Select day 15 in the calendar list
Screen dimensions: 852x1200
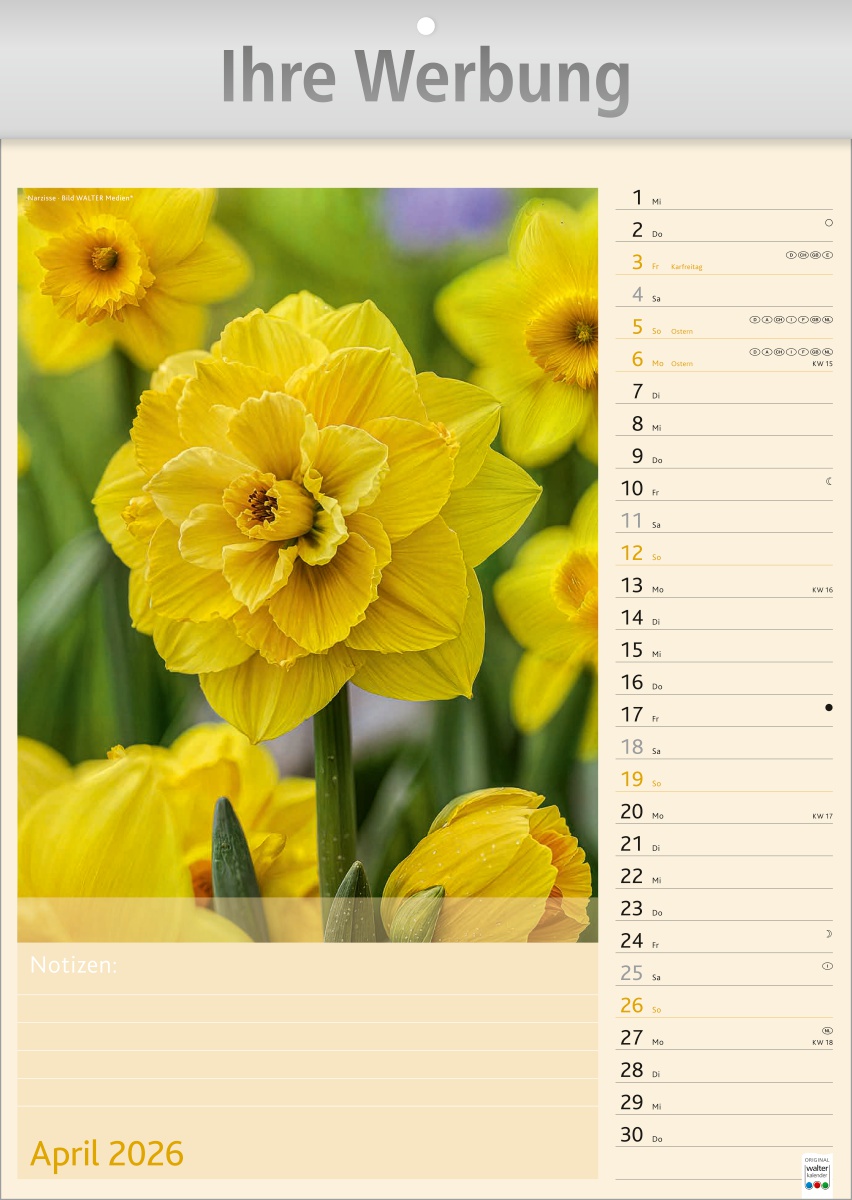pyautogui.click(x=632, y=650)
